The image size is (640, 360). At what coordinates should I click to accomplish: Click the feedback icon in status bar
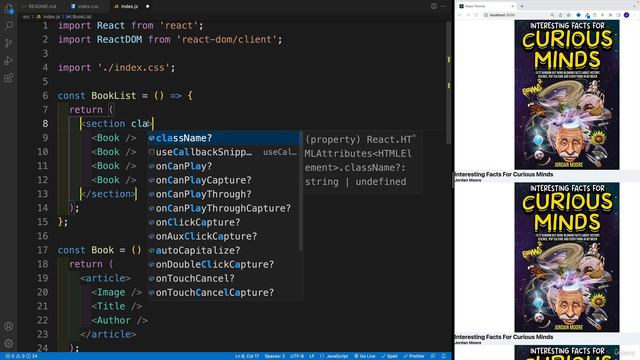point(433,356)
